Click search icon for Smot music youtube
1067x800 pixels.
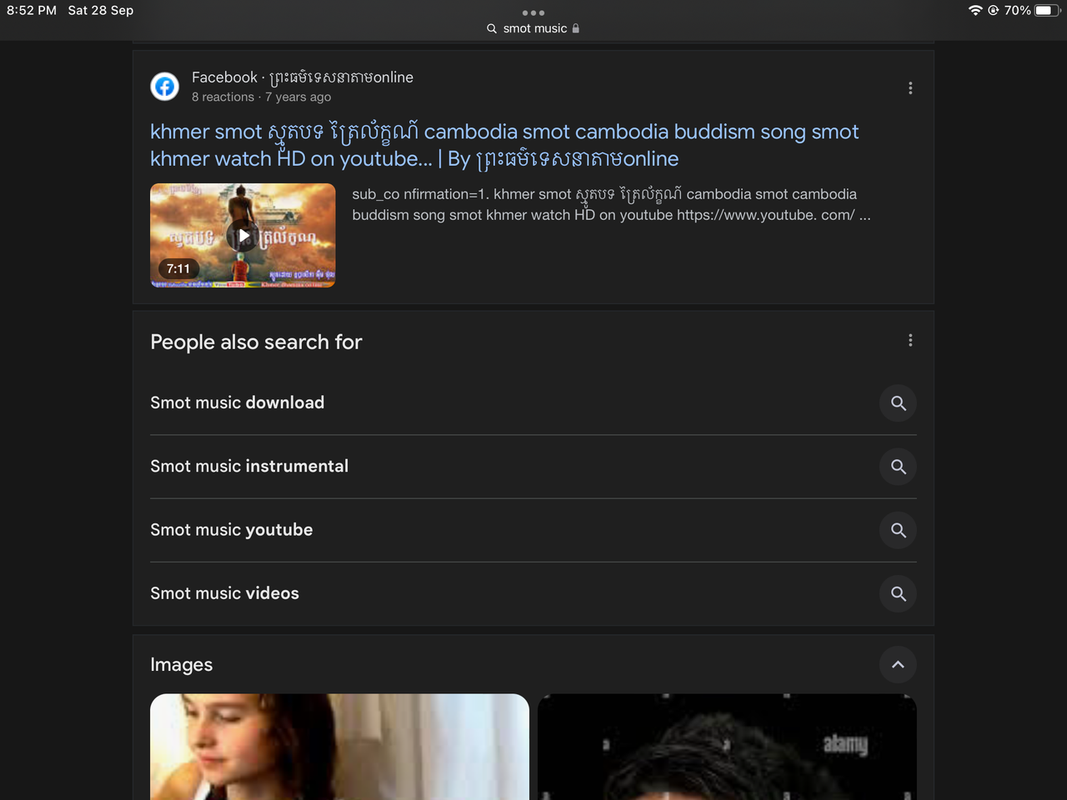[x=898, y=530]
